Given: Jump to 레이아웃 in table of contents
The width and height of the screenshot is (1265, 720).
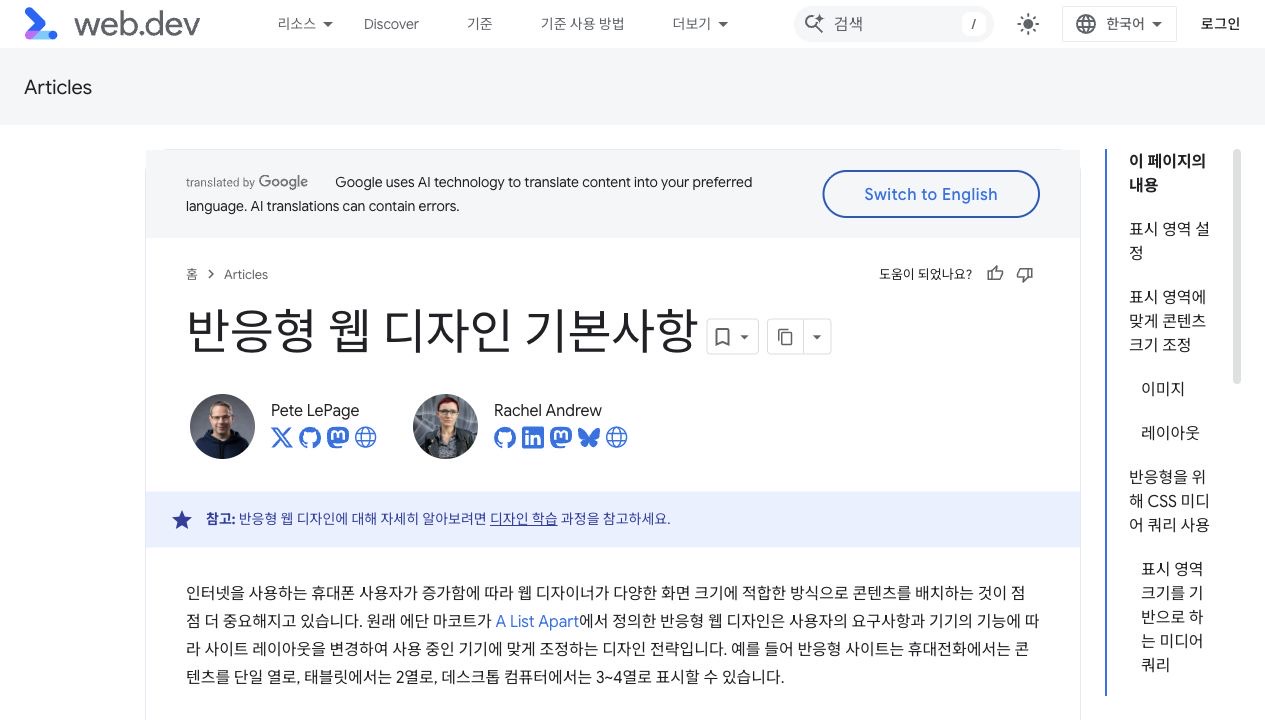Looking at the screenshot, I should (x=1170, y=433).
